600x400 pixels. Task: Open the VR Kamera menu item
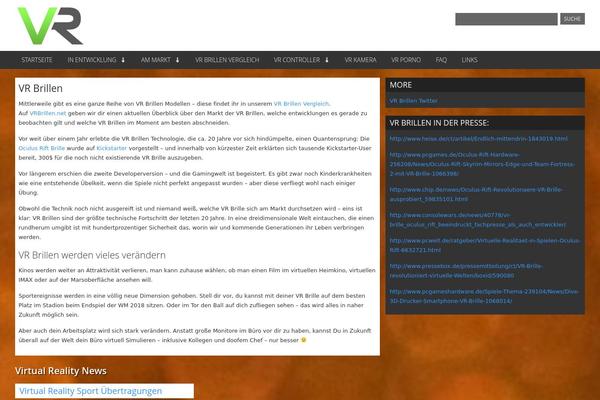360,60
